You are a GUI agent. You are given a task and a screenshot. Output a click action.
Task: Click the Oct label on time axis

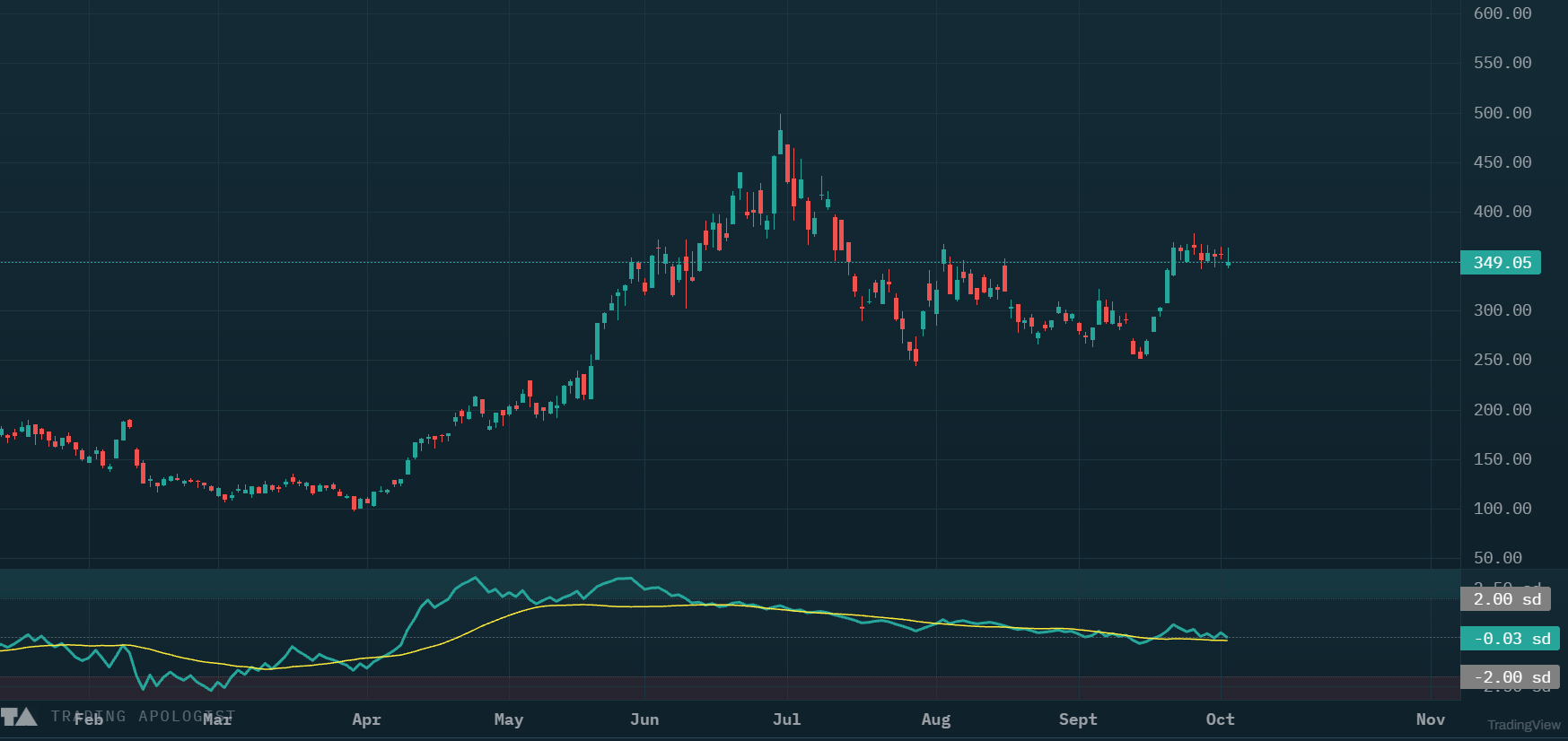click(x=1221, y=719)
